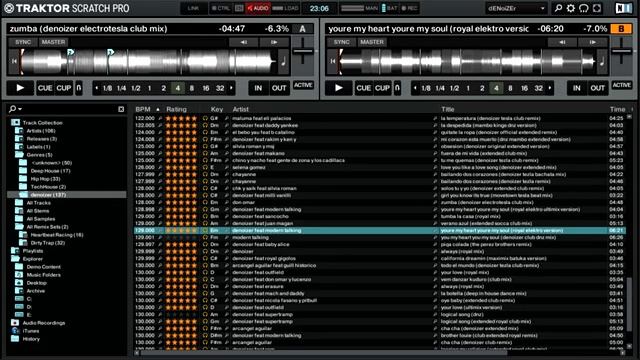This screenshot has height=360, width=640.
Task: Click the first cue marker on Deck A waveform
Action: 70,52
